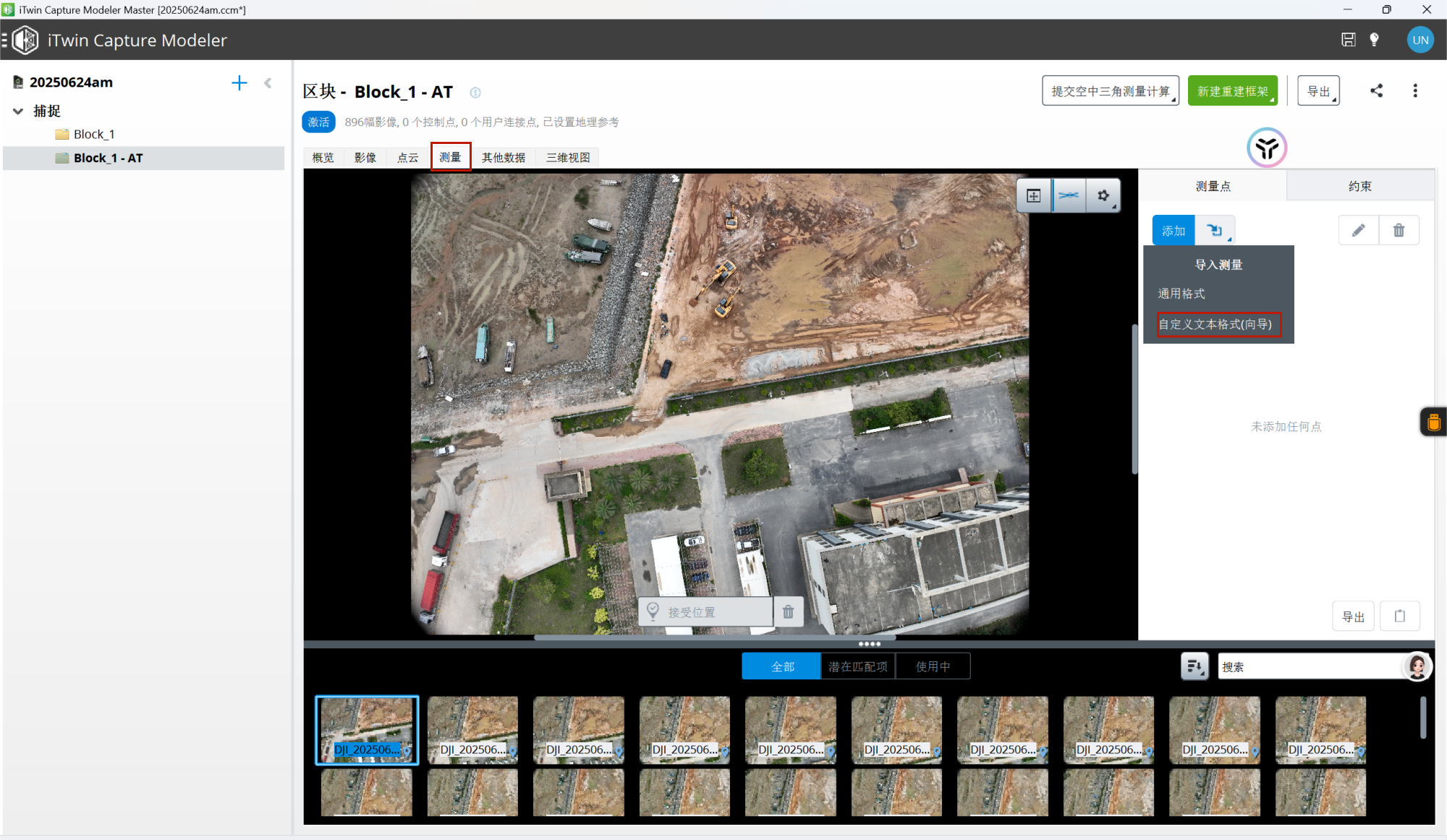Screen dimensions: 1447x840
Task: Click the horizontal scrollbar under the image
Action: (x=715, y=637)
